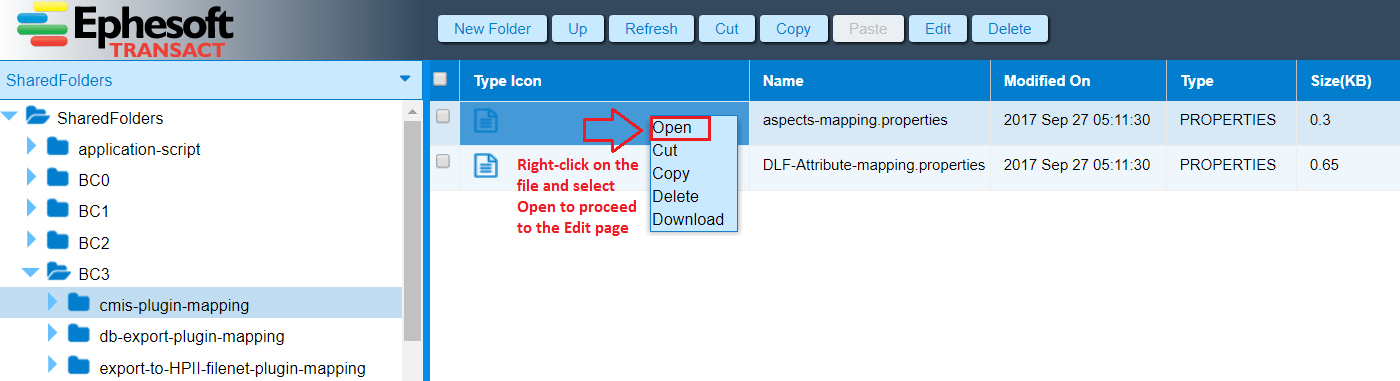Viewport: 1400px width, 381px height.
Task: Expand the BC2 folder node
Action: [x=31, y=241]
